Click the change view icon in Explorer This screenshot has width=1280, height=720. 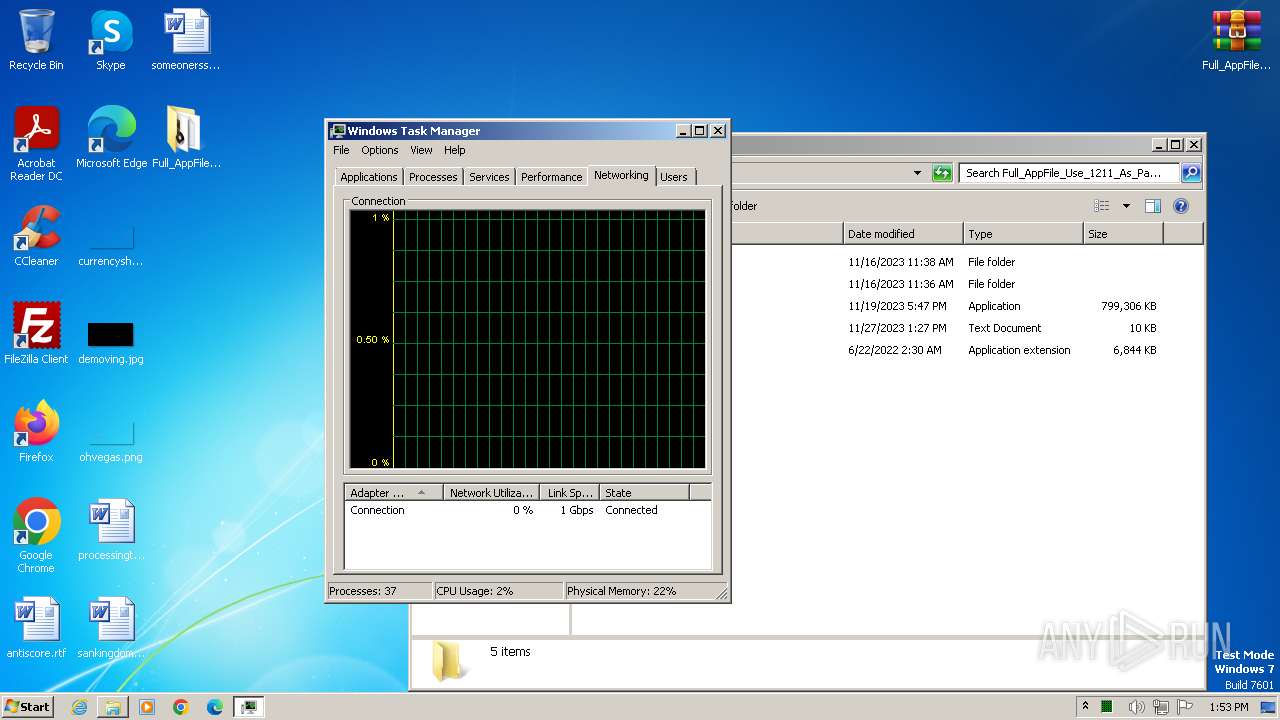coord(1101,206)
